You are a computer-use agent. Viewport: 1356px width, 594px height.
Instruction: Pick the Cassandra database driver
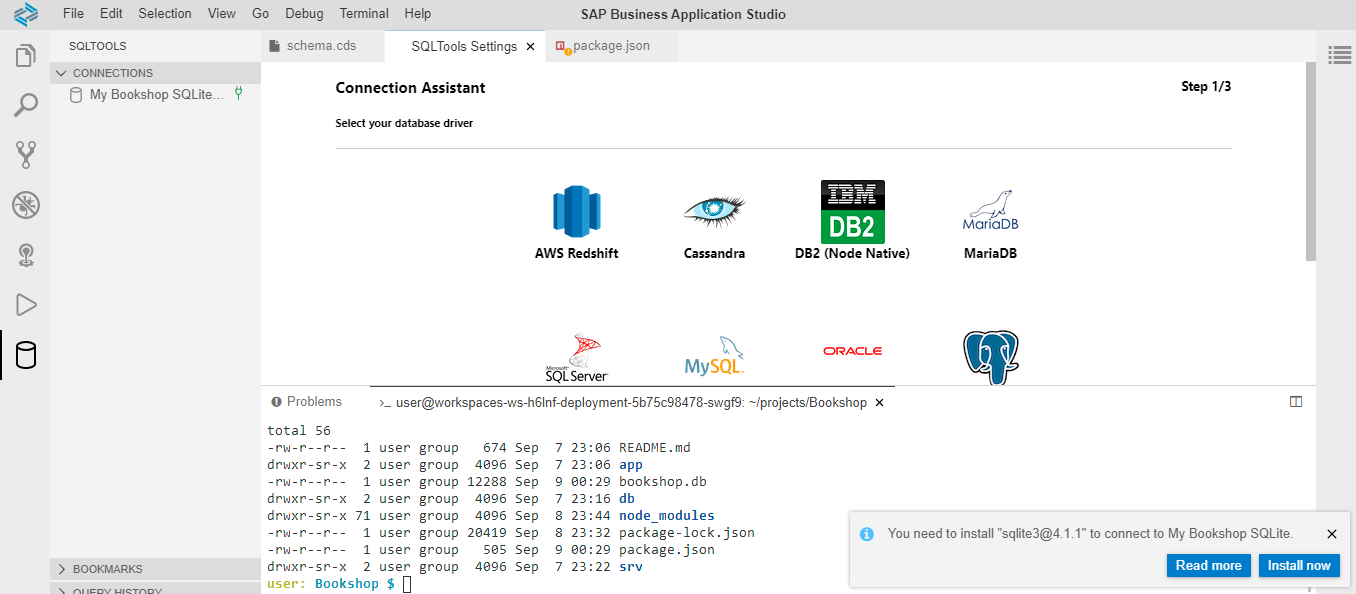pos(714,211)
